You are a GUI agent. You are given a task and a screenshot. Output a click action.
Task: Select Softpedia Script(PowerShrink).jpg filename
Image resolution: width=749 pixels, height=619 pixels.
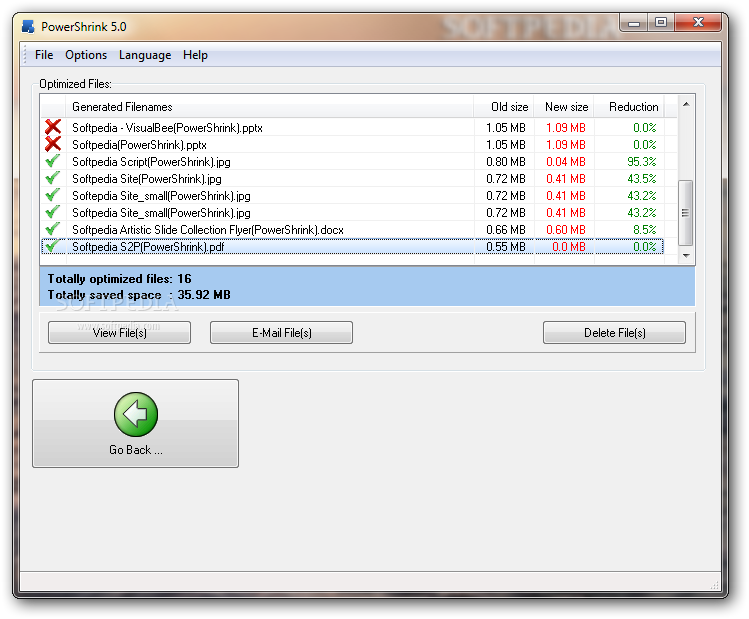tap(151, 162)
